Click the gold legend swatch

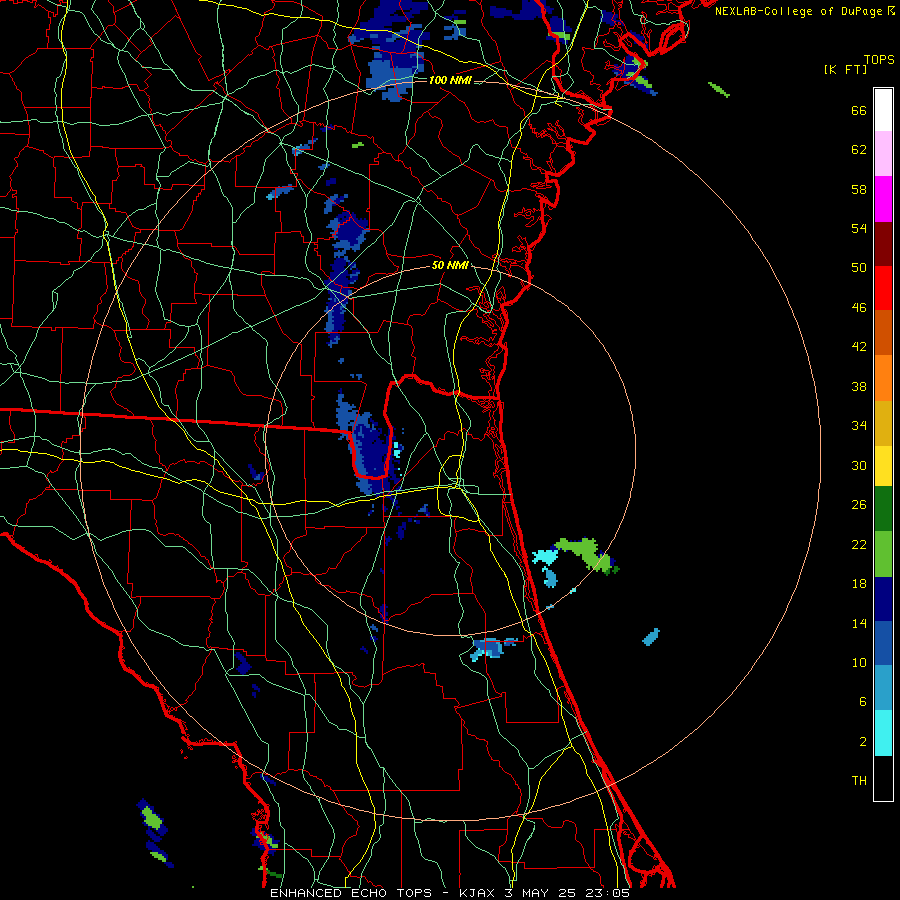tap(883, 423)
